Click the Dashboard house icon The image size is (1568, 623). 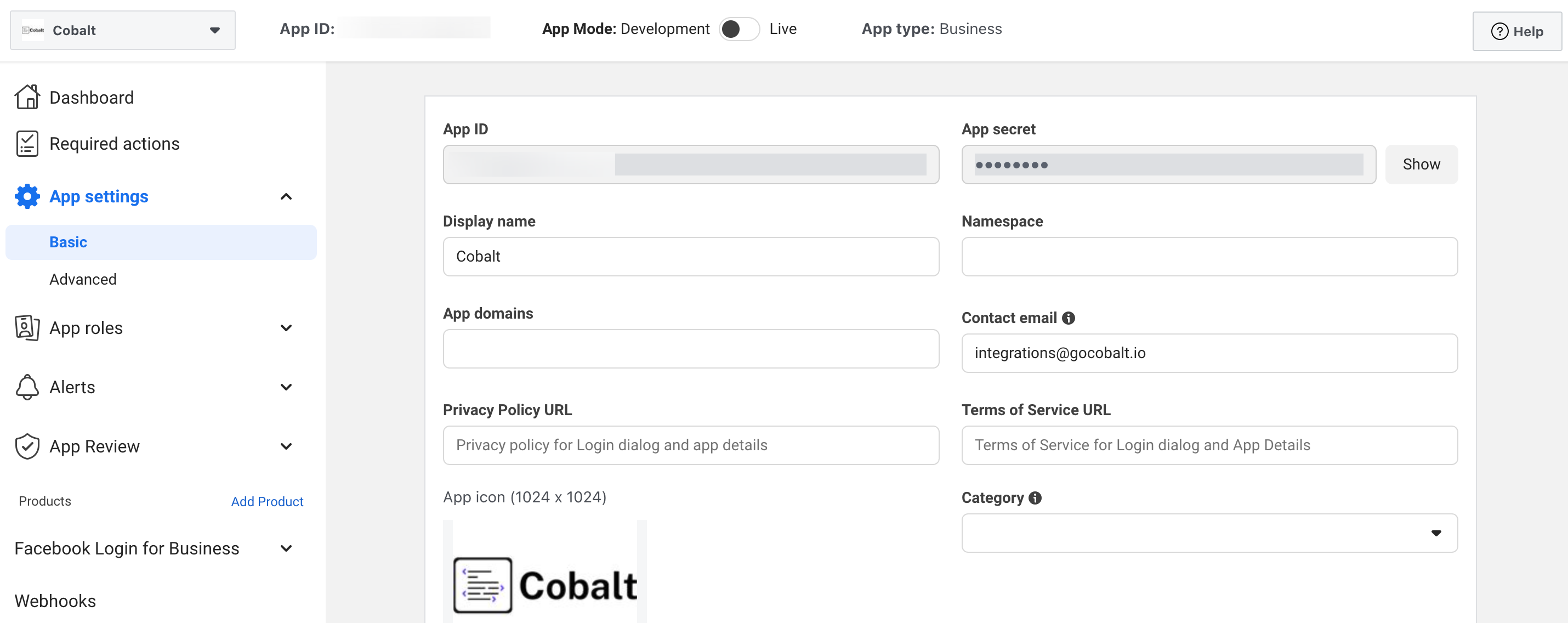click(27, 98)
